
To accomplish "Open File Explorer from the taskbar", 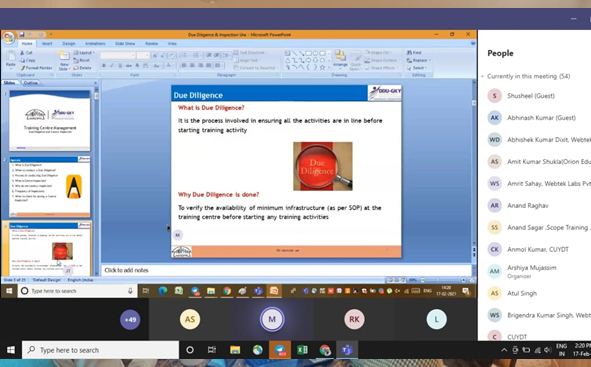I will (235, 350).
